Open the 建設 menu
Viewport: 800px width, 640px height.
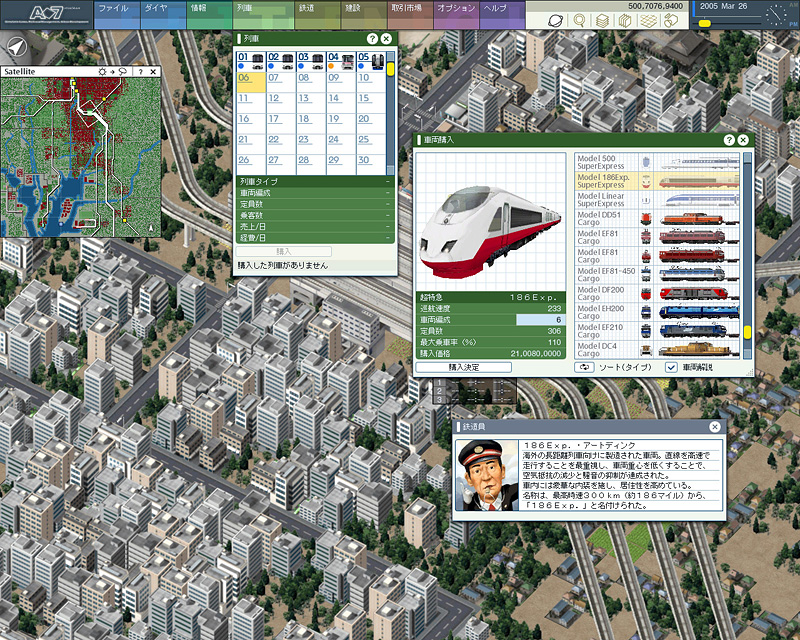[364, 14]
